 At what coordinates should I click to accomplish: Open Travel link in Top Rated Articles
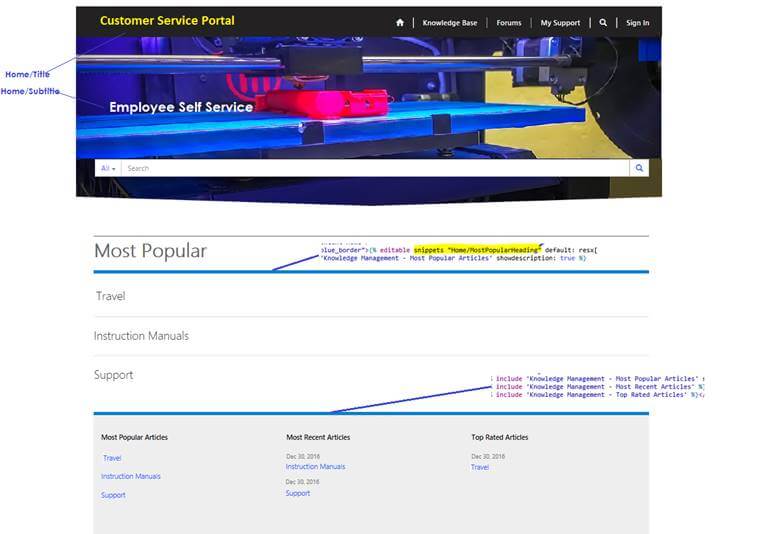click(479, 467)
